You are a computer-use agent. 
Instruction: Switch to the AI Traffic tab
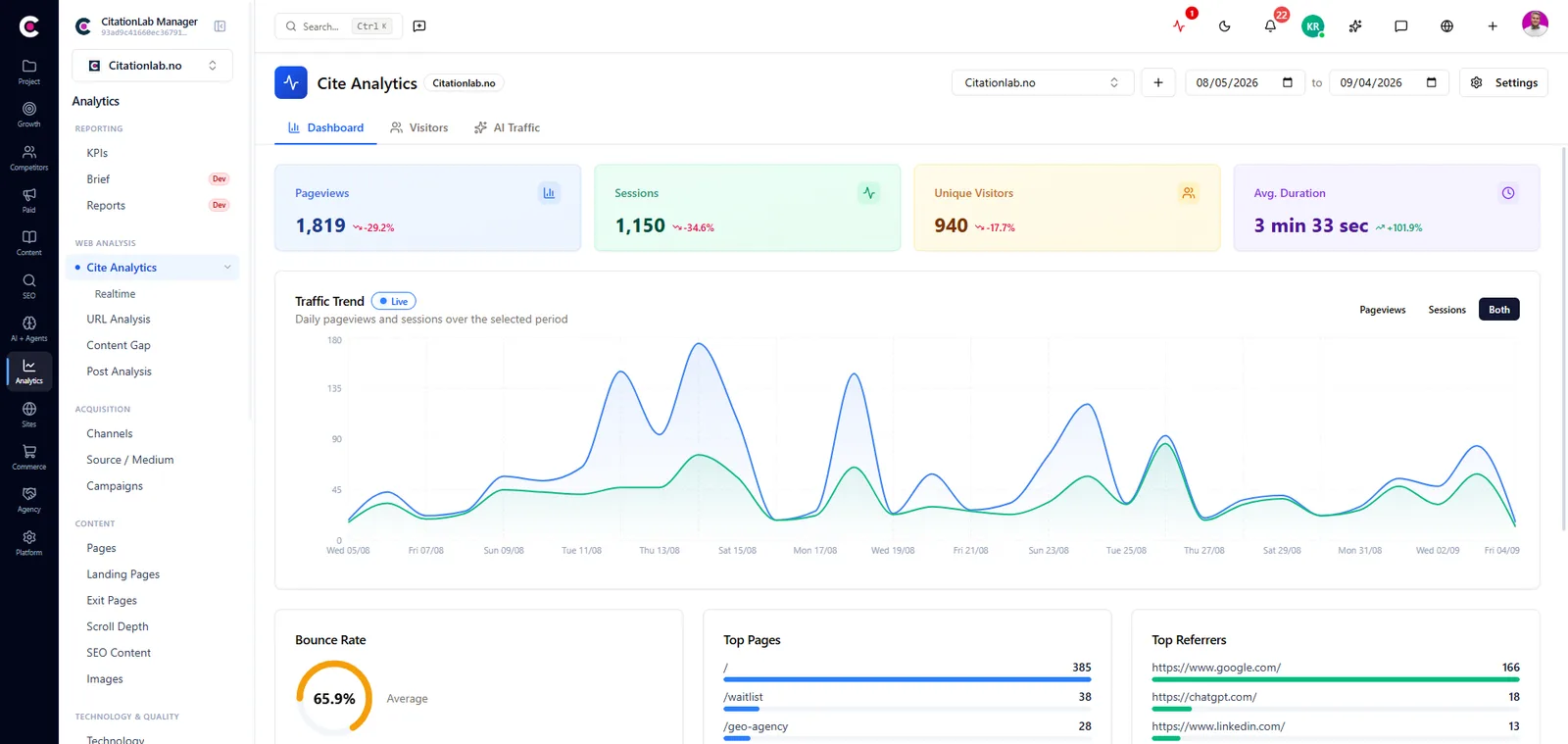507,127
